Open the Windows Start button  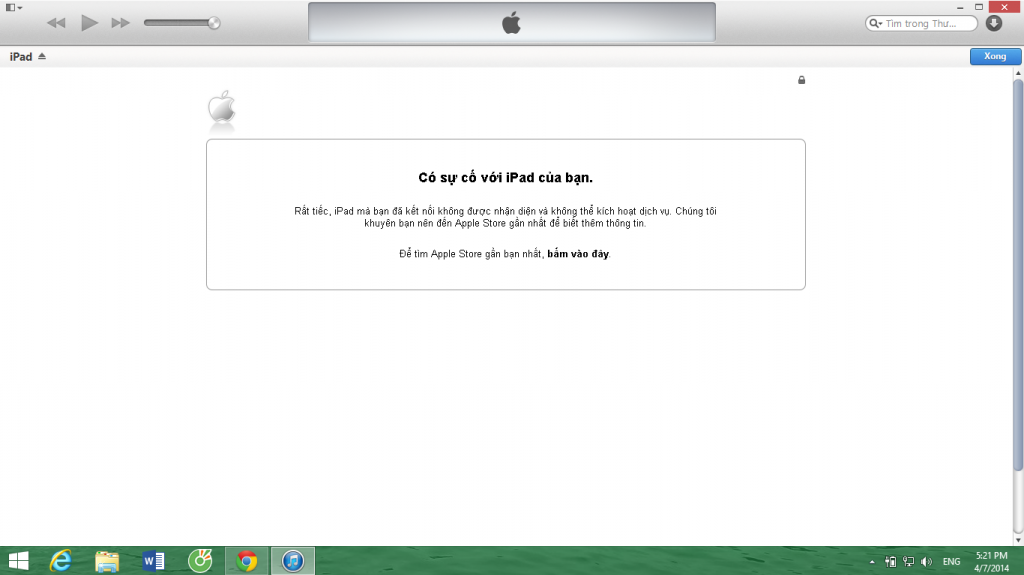point(18,561)
